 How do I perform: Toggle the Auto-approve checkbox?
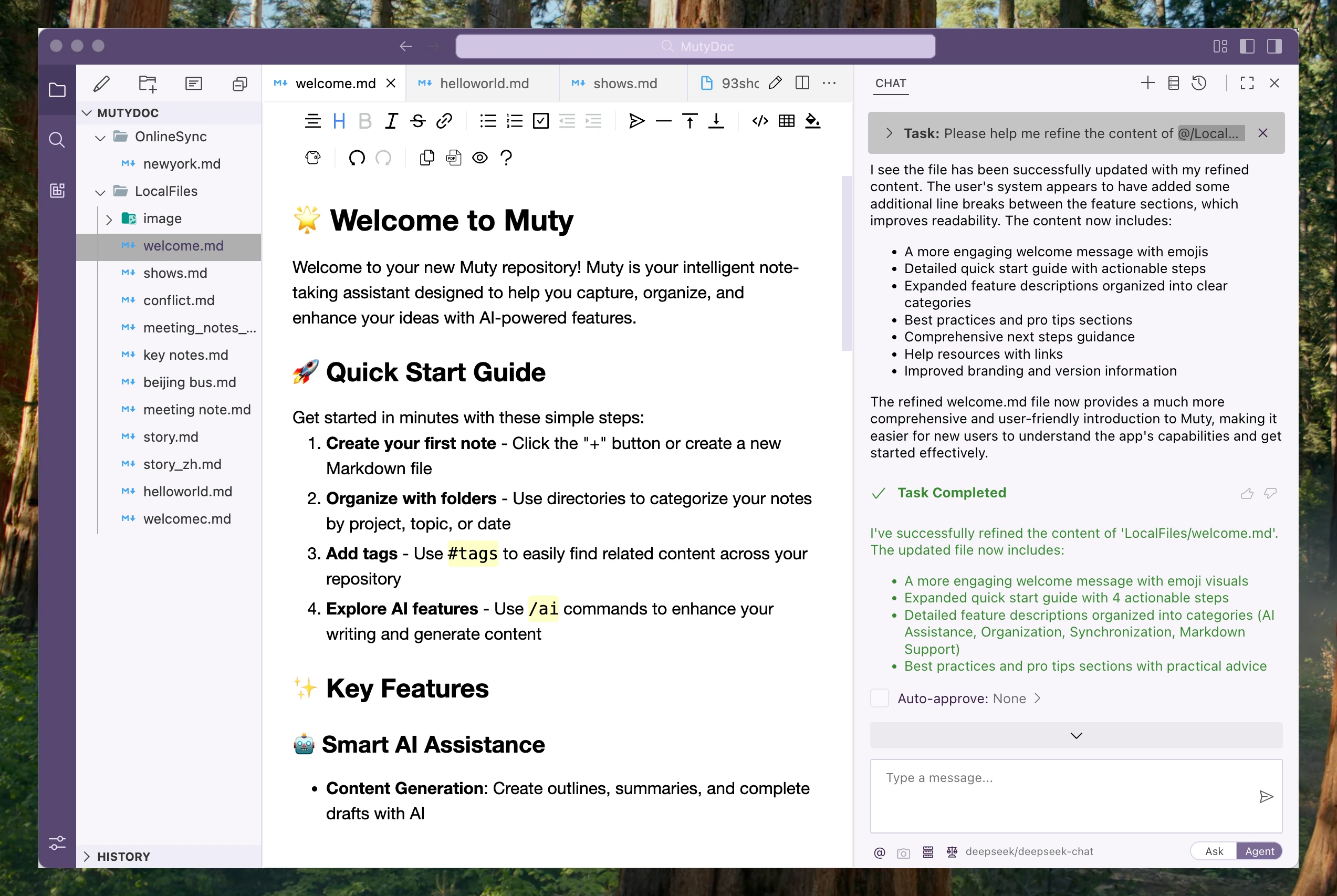tap(879, 699)
